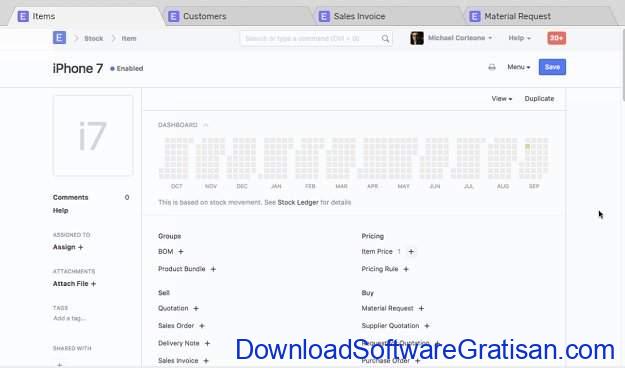This screenshot has width=625, height=369.
Task: Add Delivery Note with plus icon
Action: [x=207, y=343]
